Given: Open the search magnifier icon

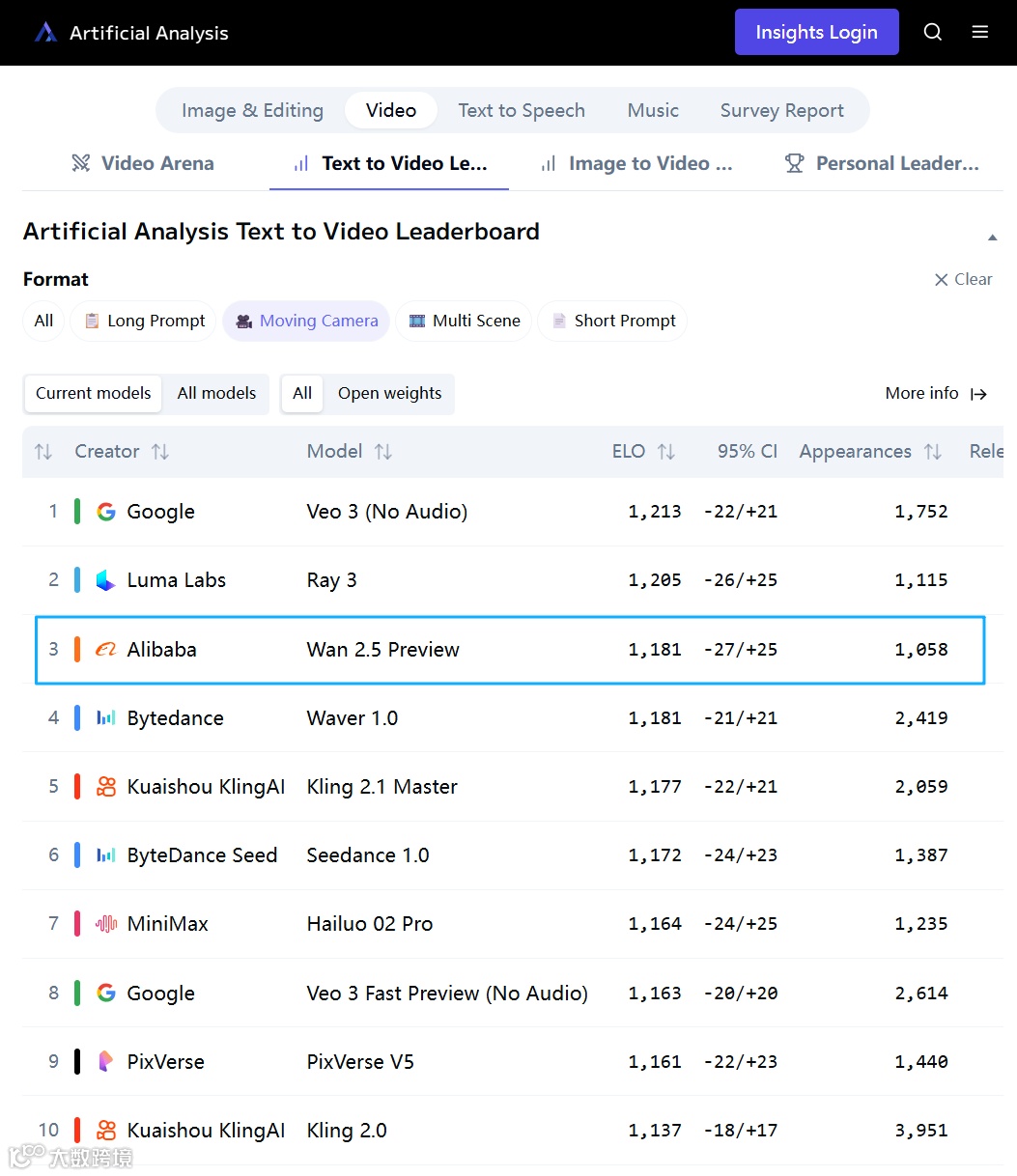Looking at the screenshot, I should pos(932,32).
